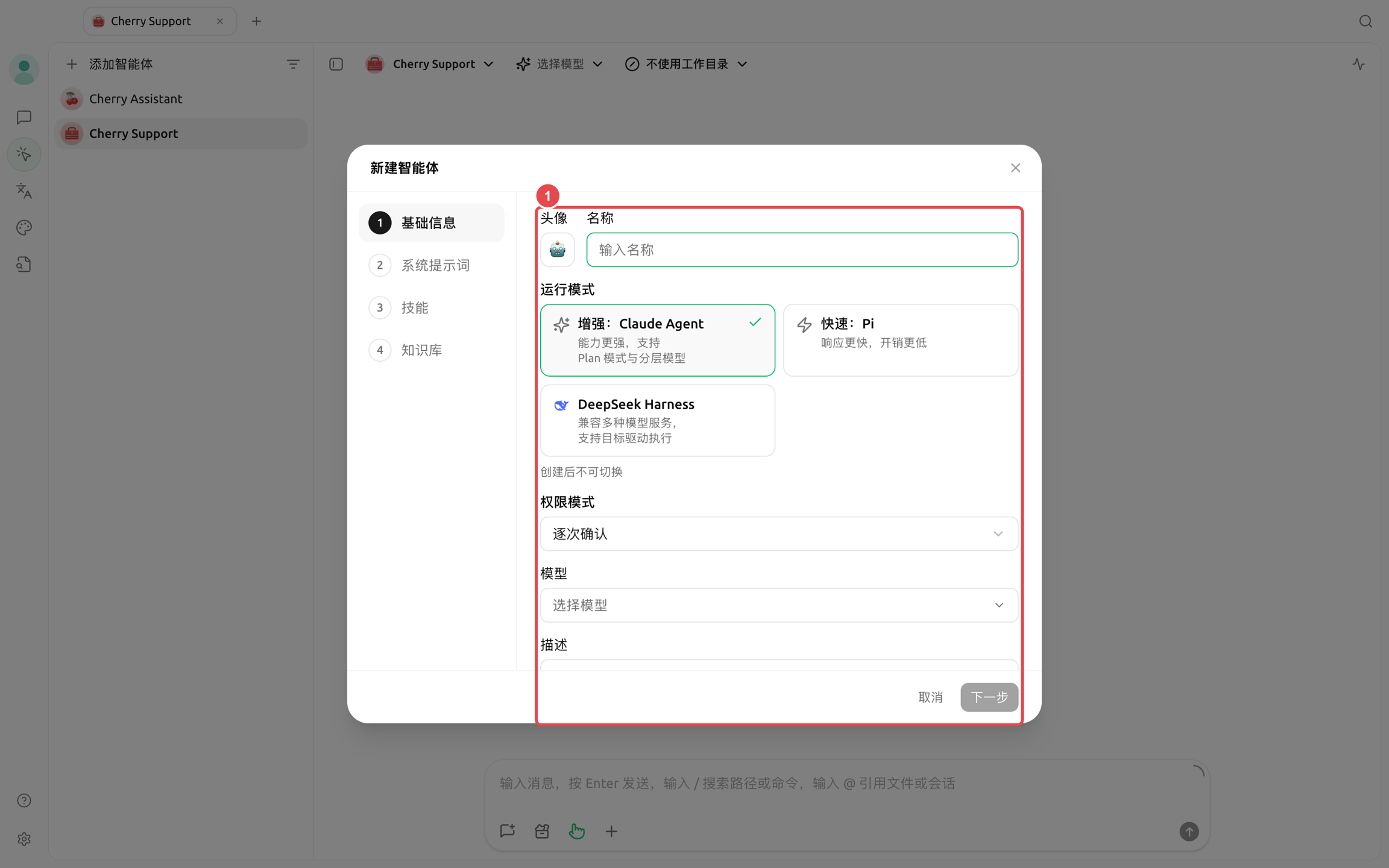Open the translate sidebar icon
This screenshot has width=1389, height=868.
click(x=24, y=191)
